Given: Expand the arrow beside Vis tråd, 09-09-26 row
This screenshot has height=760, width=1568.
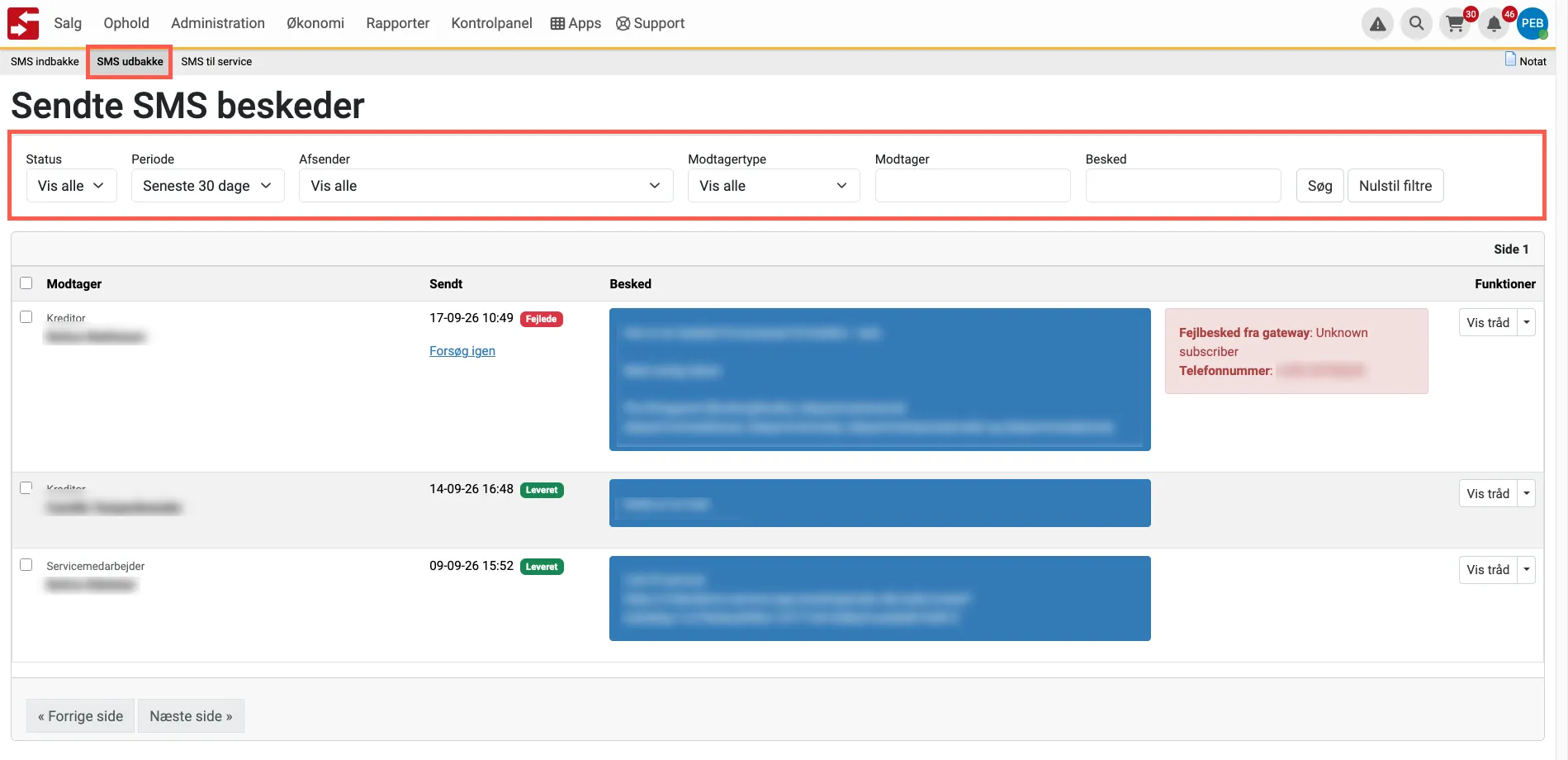Looking at the screenshot, I should (1527, 569).
